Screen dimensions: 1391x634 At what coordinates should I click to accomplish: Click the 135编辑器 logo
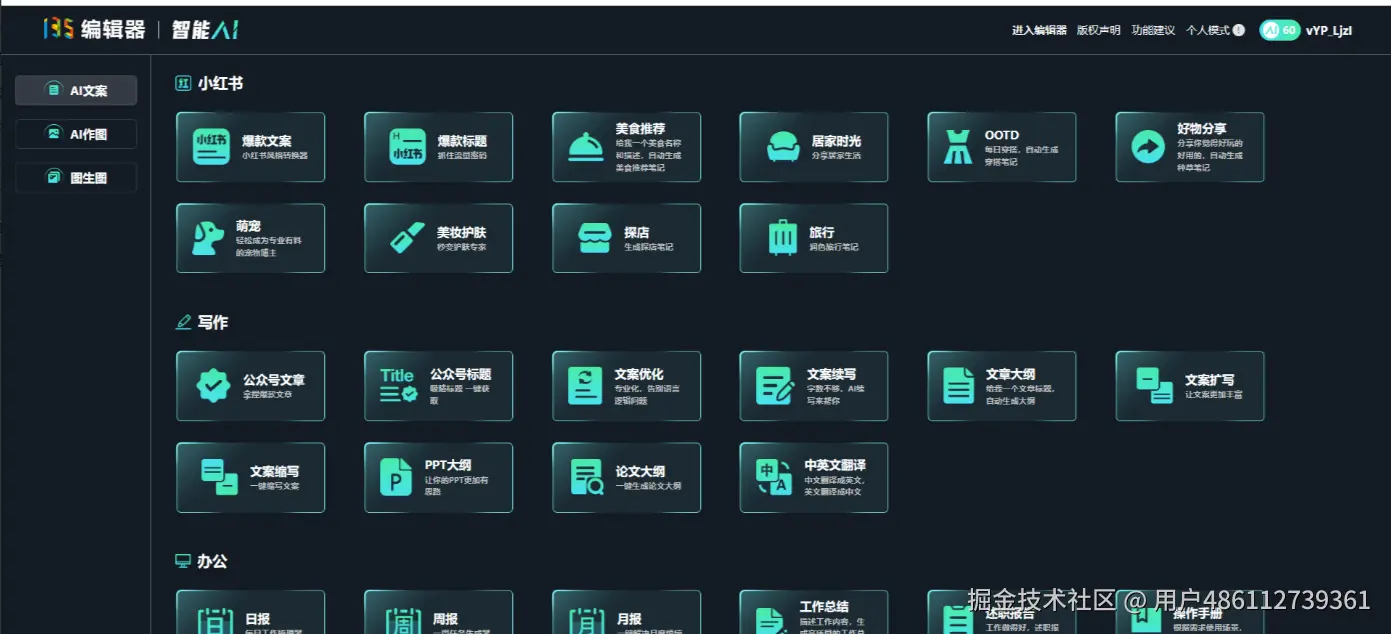(94, 29)
